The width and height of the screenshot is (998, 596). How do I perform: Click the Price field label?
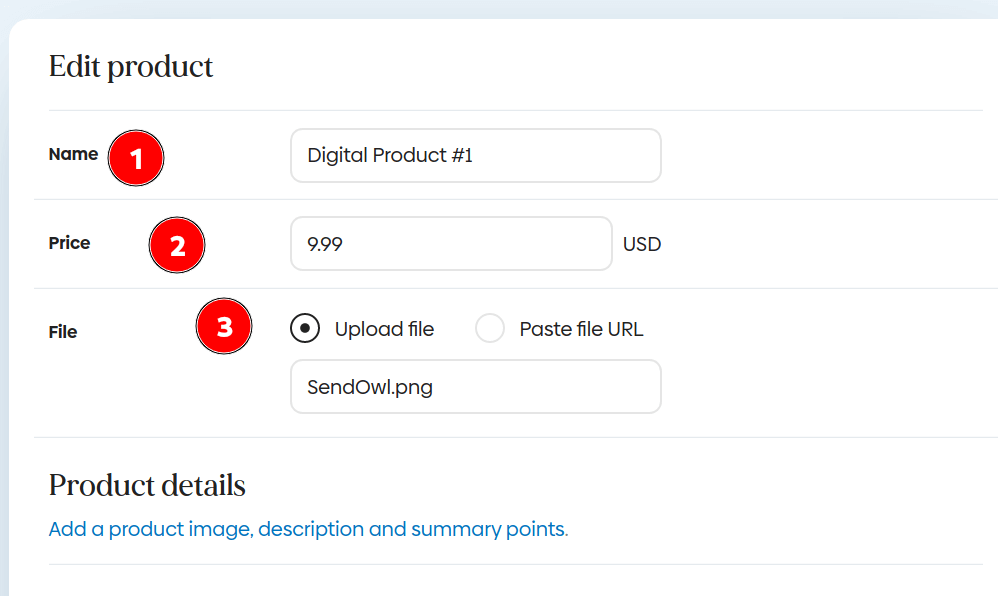pyautogui.click(x=69, y=243)
